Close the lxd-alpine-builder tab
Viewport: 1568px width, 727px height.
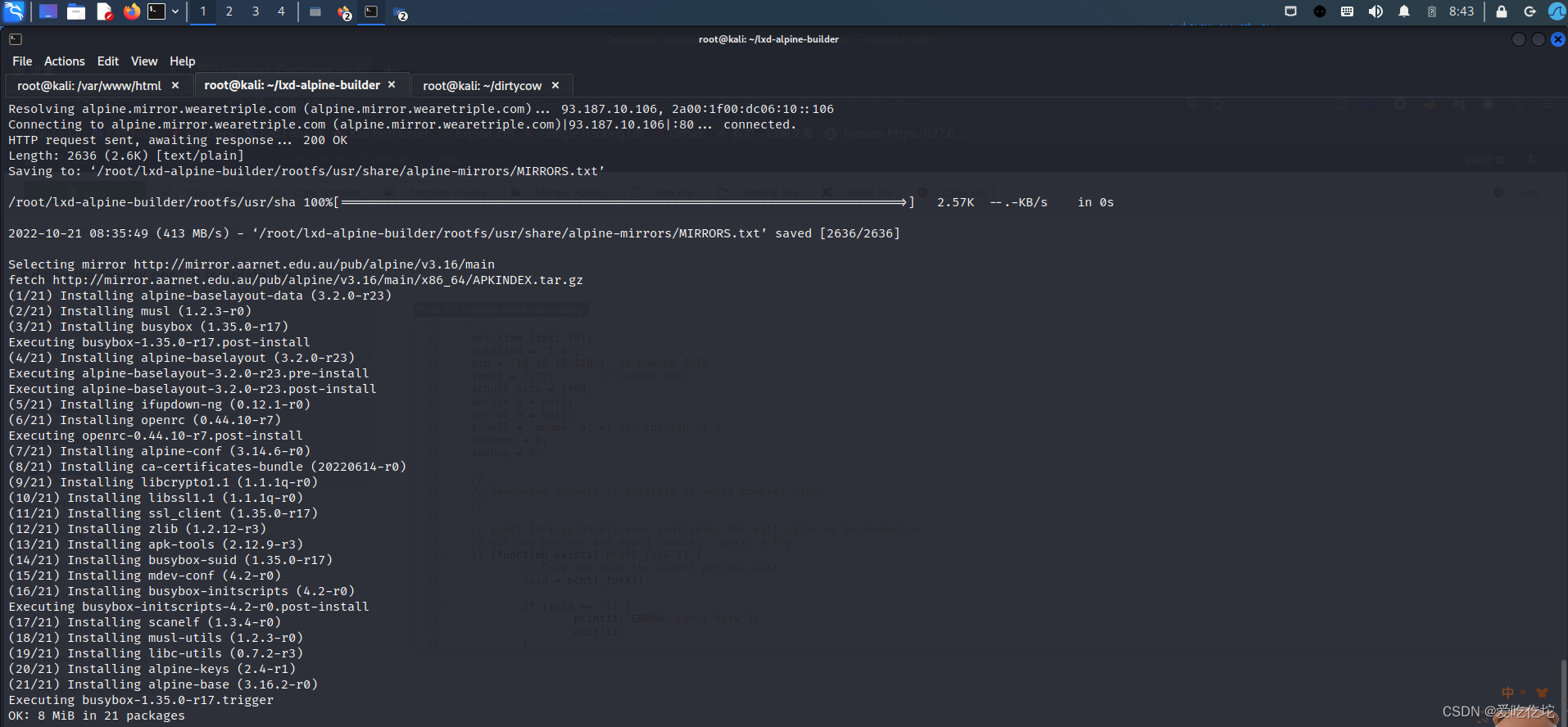coord(392,84)
